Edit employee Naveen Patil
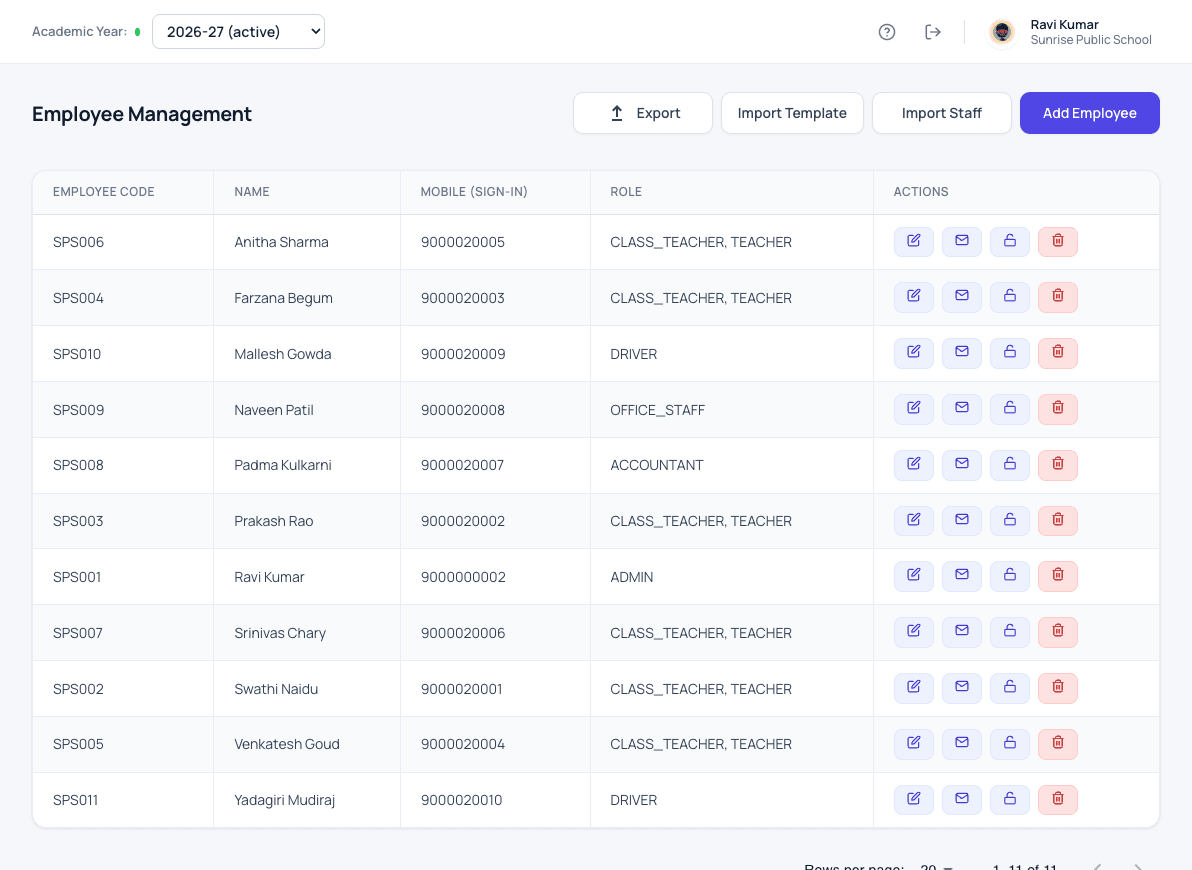Image resolution: width=1192 pixels, height=870 pixels. pos(914,408)
